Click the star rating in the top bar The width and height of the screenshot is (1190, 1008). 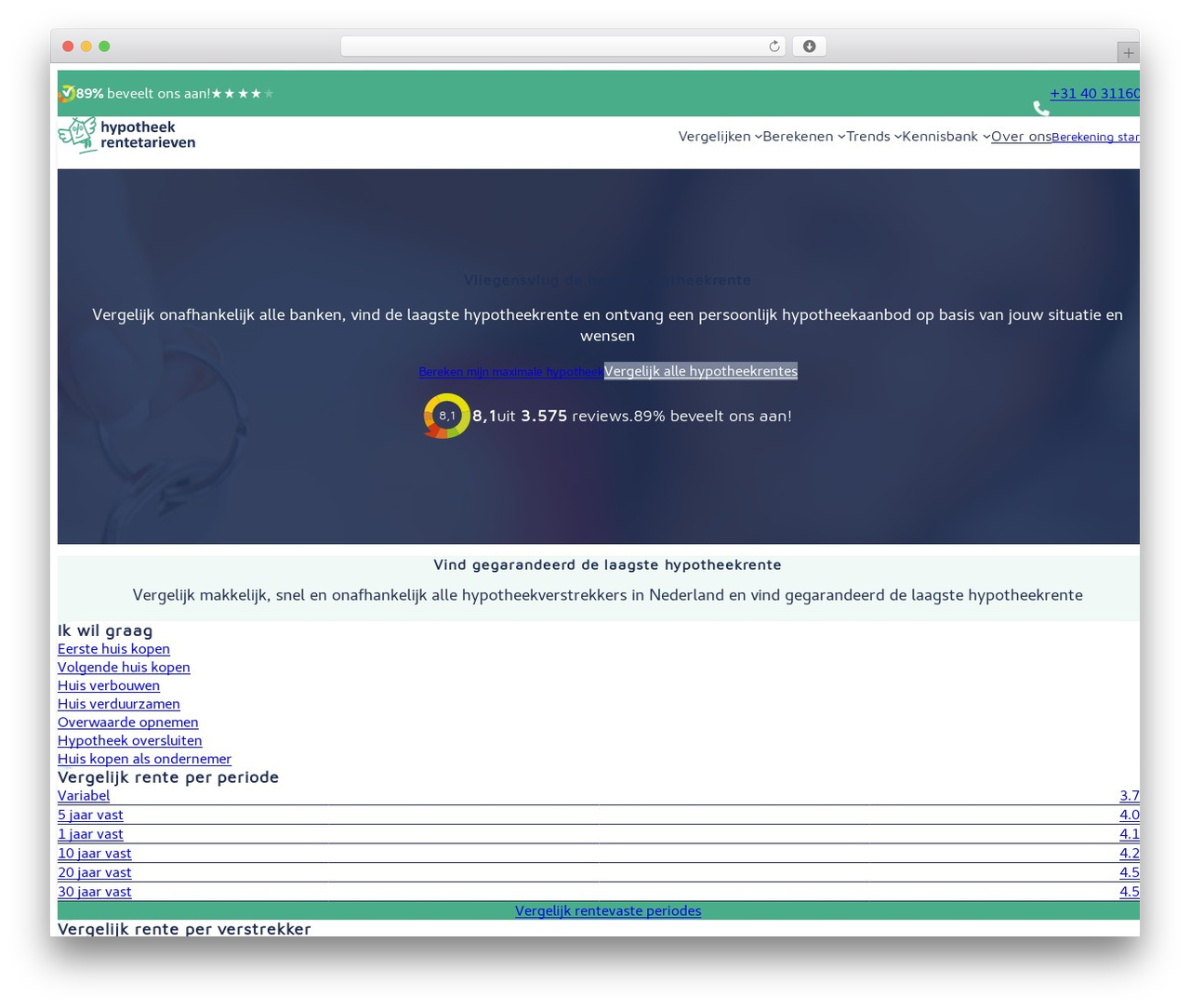click(243, 94)
